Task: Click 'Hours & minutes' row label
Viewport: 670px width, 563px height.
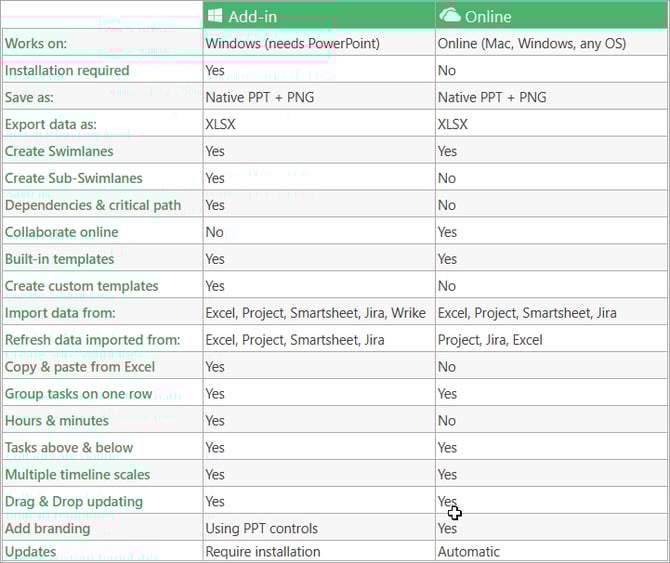Action: [x=57, y=421]
